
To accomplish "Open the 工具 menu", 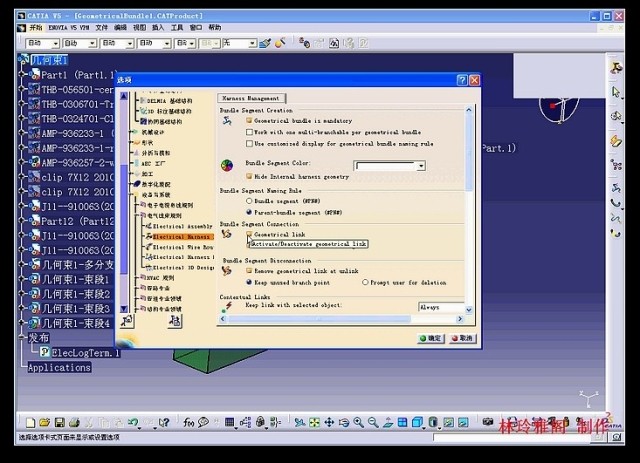I will tap(177, 27).
